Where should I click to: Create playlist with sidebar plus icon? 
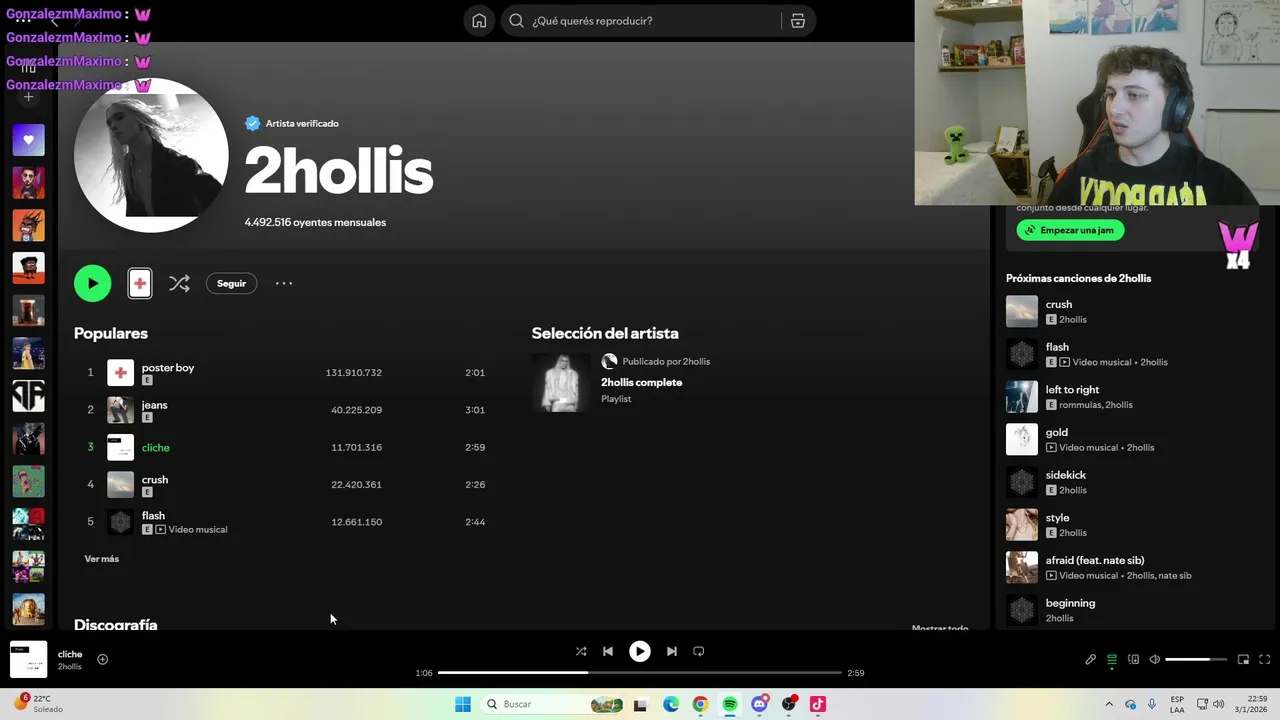(28, 97)
